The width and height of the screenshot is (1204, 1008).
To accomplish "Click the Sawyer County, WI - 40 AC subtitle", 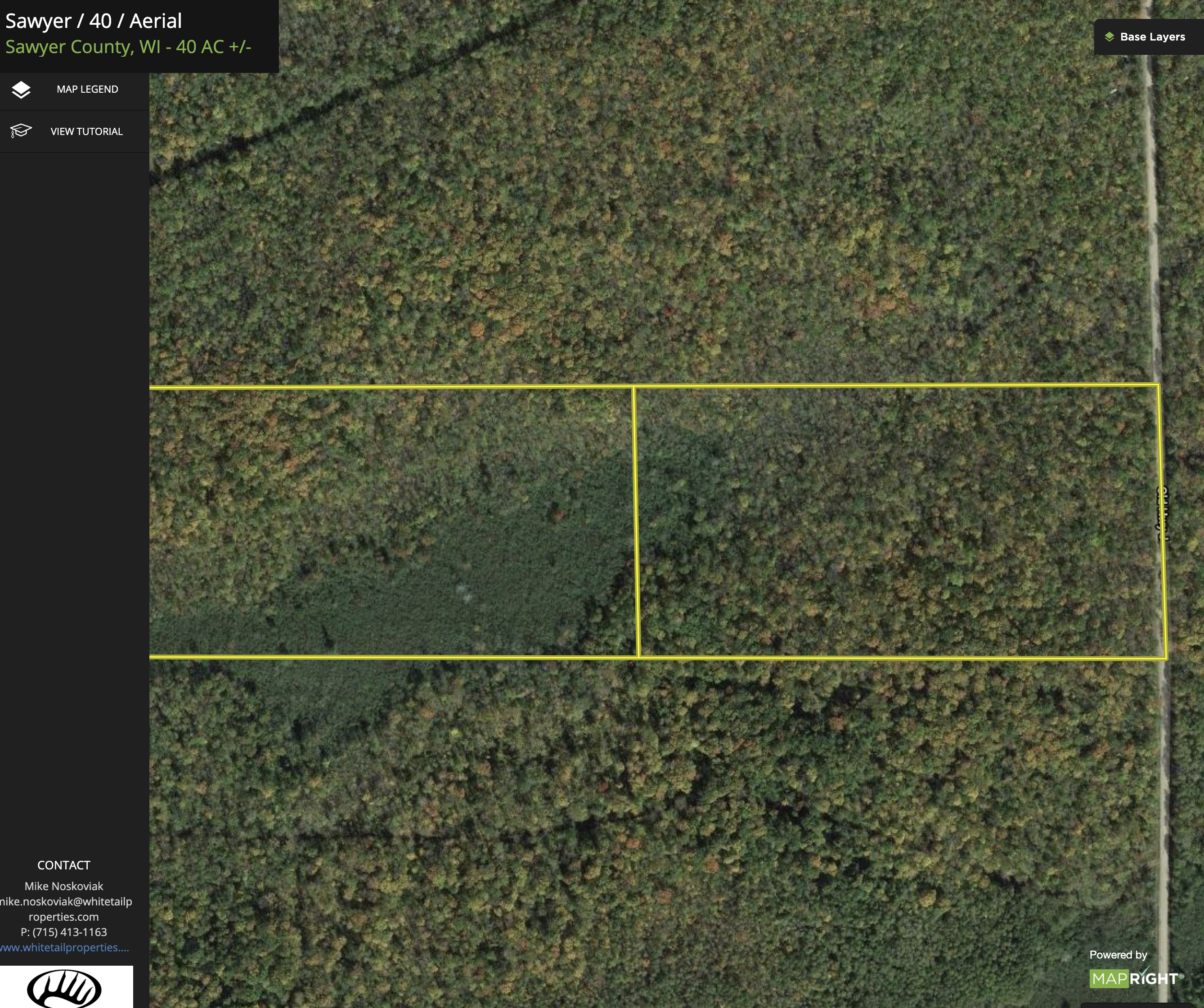I will point(128,46).
